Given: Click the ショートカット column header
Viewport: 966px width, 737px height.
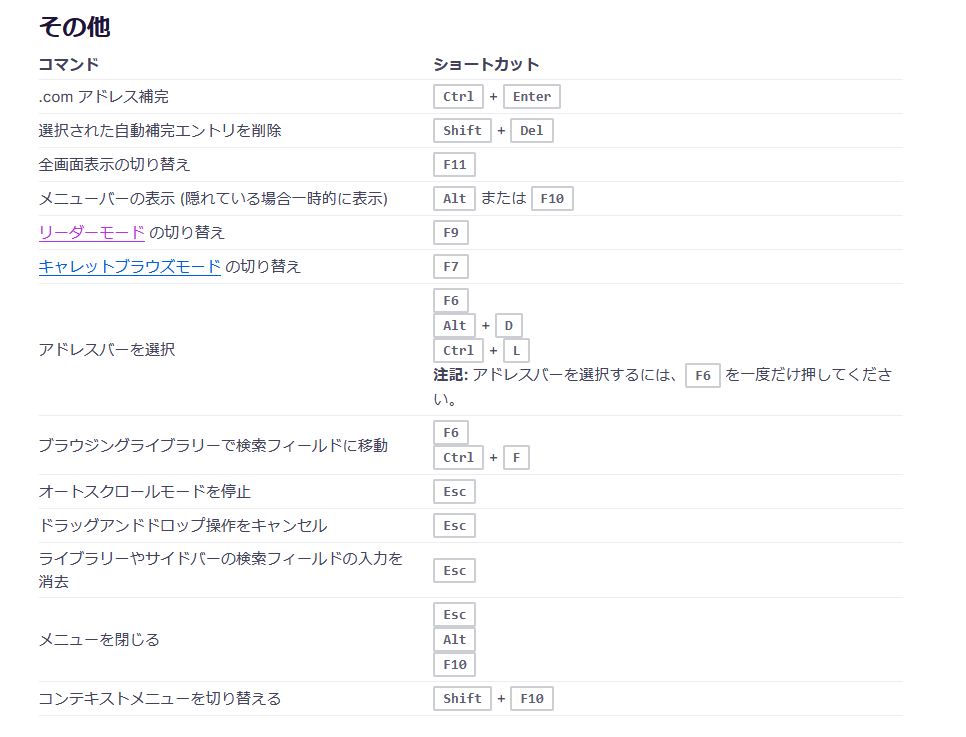Looking at the screenshot, I should pyautogui.click(x=486, y=64).
